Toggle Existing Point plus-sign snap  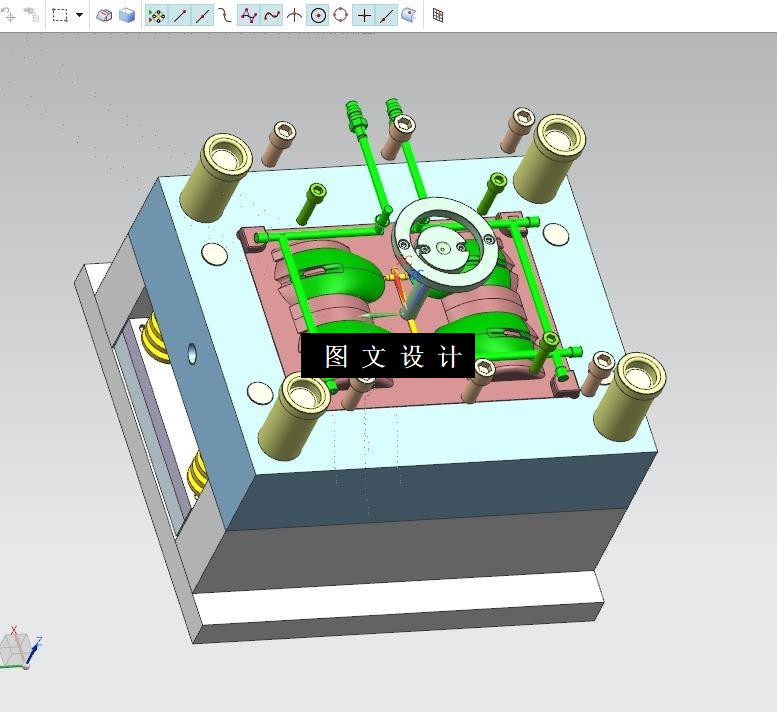coord(364,16)
